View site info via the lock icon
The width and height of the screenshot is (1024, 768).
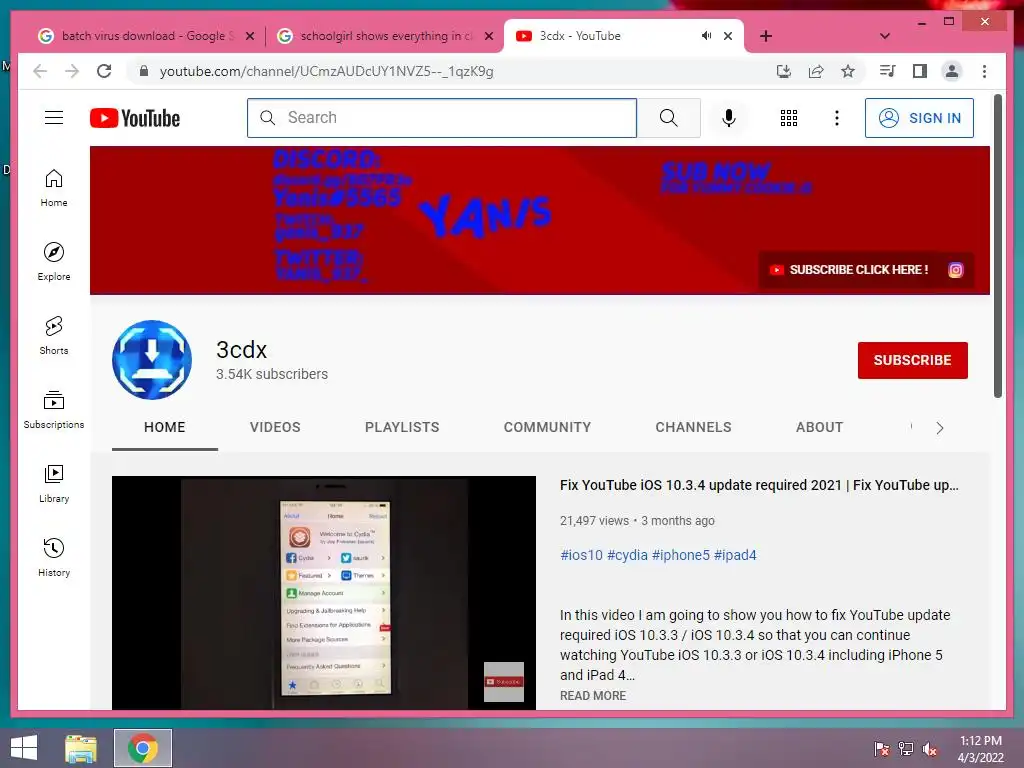(x=144, y=71)
